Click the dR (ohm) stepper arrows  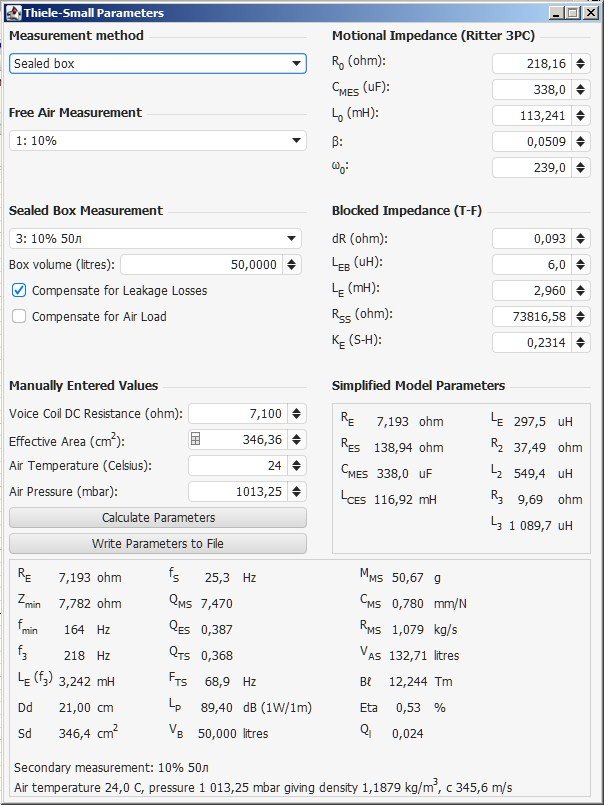click(581, 239)
